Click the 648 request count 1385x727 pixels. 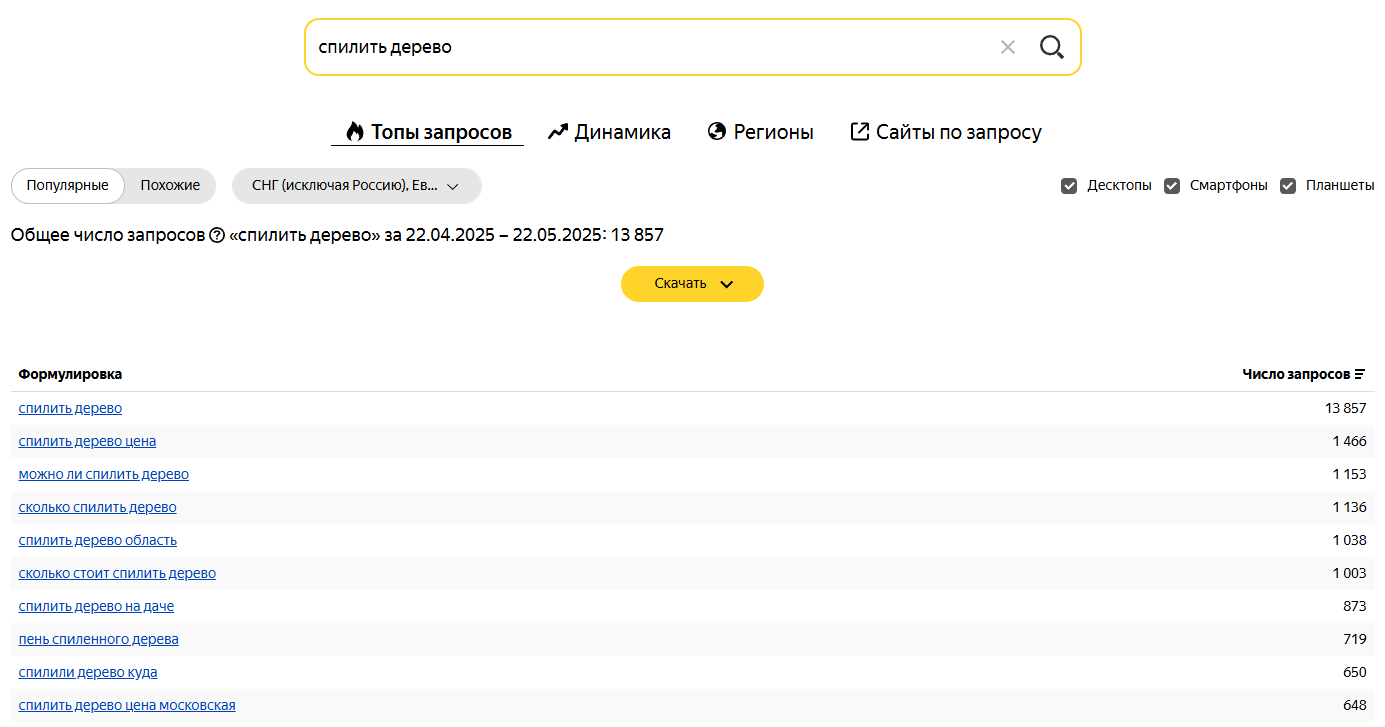click(1354, 705)
